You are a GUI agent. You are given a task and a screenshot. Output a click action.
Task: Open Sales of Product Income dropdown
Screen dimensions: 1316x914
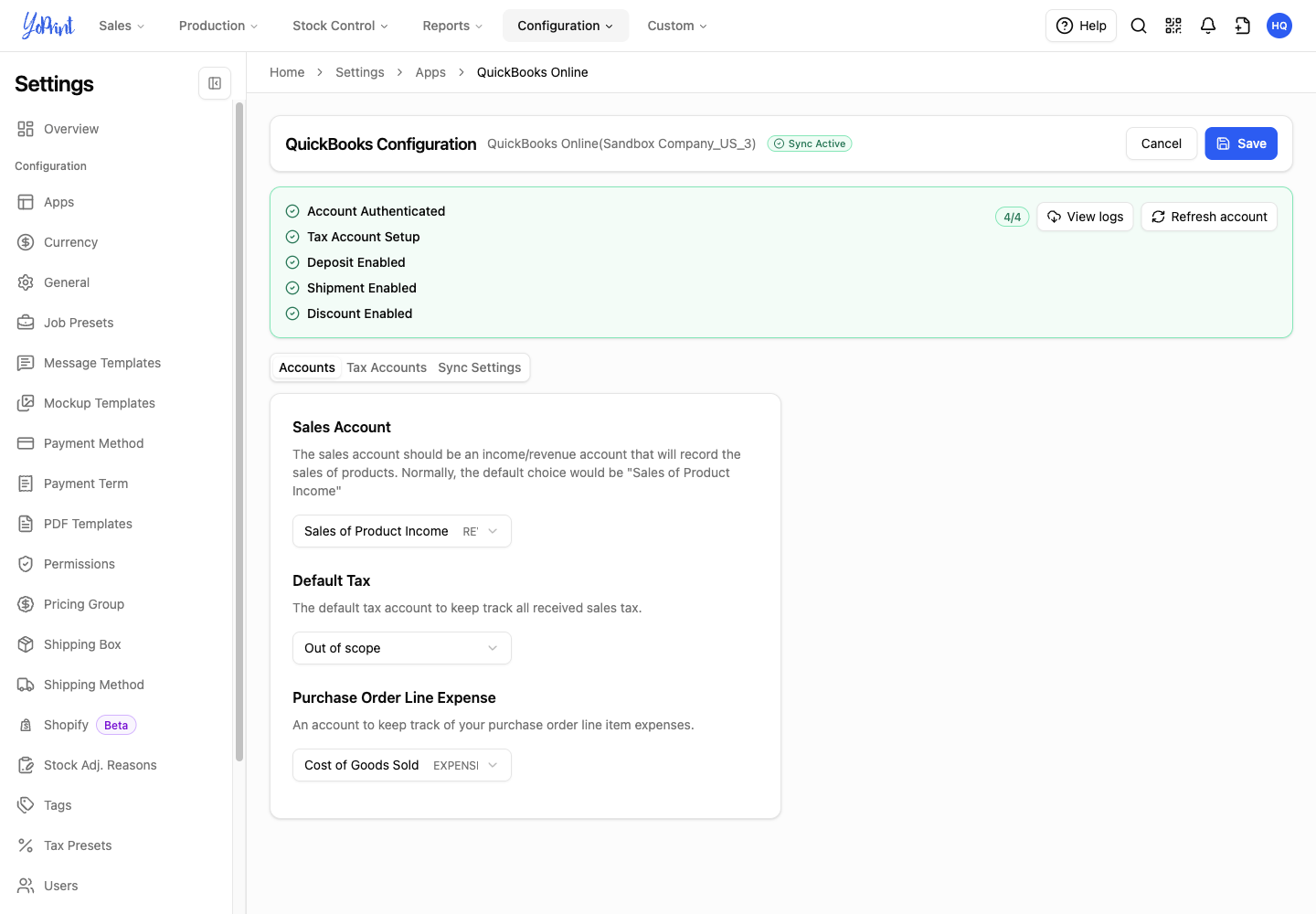[402, 531]
